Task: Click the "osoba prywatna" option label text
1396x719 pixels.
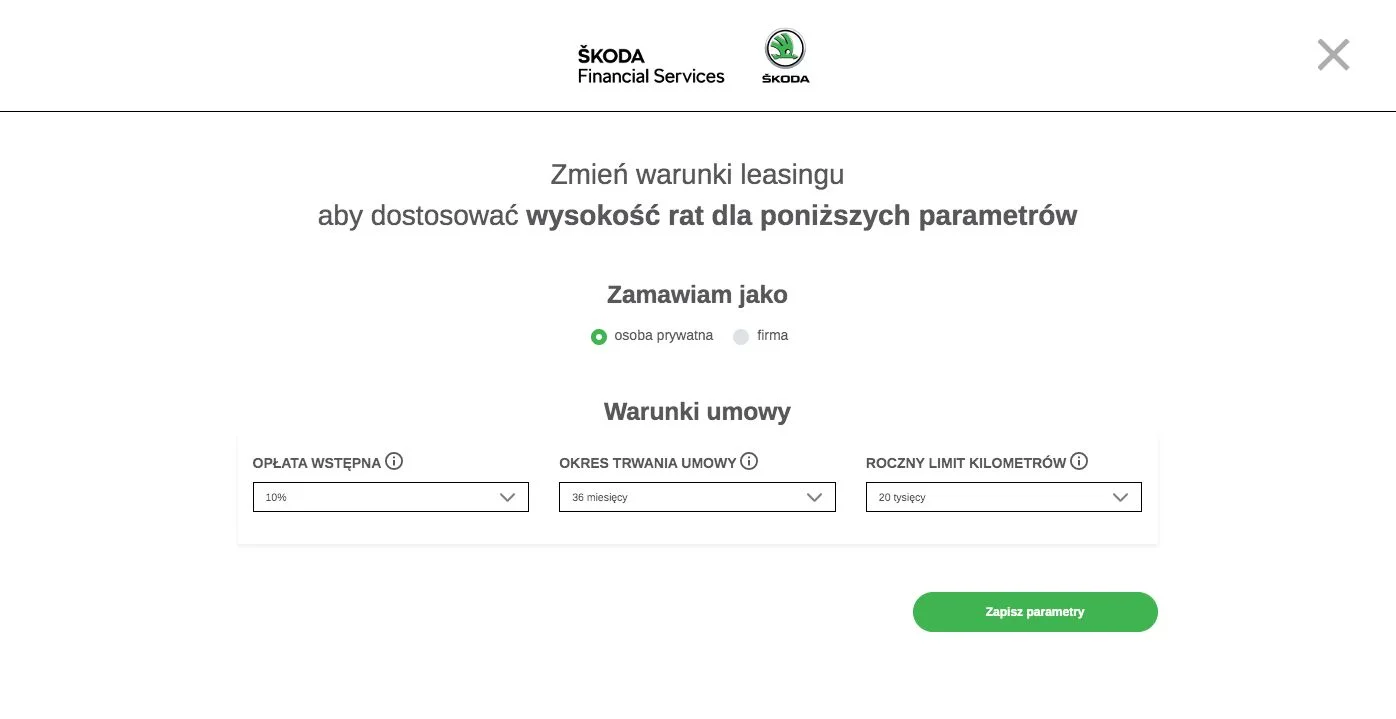Action: tap(664, 335)
